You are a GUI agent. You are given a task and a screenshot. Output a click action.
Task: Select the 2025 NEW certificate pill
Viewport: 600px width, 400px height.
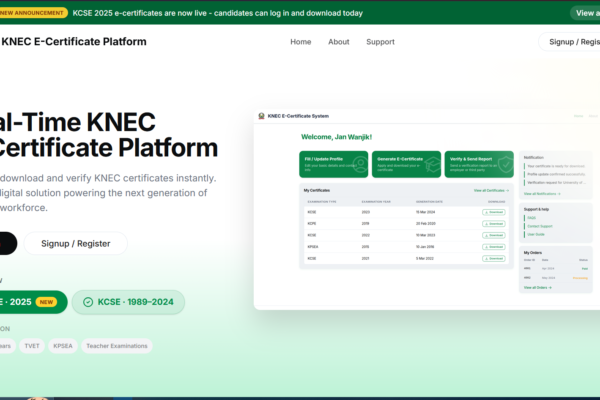click(x=33, y=302)
